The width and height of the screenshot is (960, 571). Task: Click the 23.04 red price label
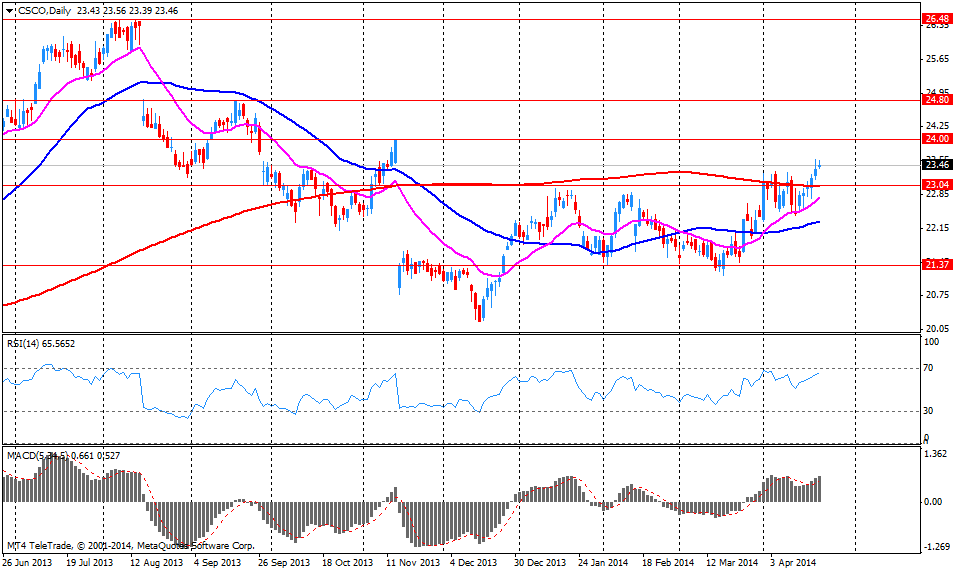coord(937,185)
